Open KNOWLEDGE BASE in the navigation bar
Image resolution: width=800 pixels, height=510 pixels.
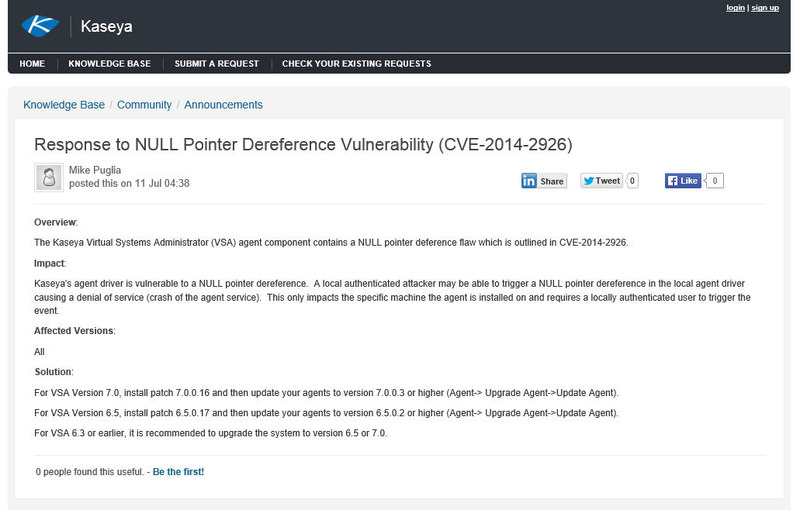pyautogui.click(x=110, y=63)
